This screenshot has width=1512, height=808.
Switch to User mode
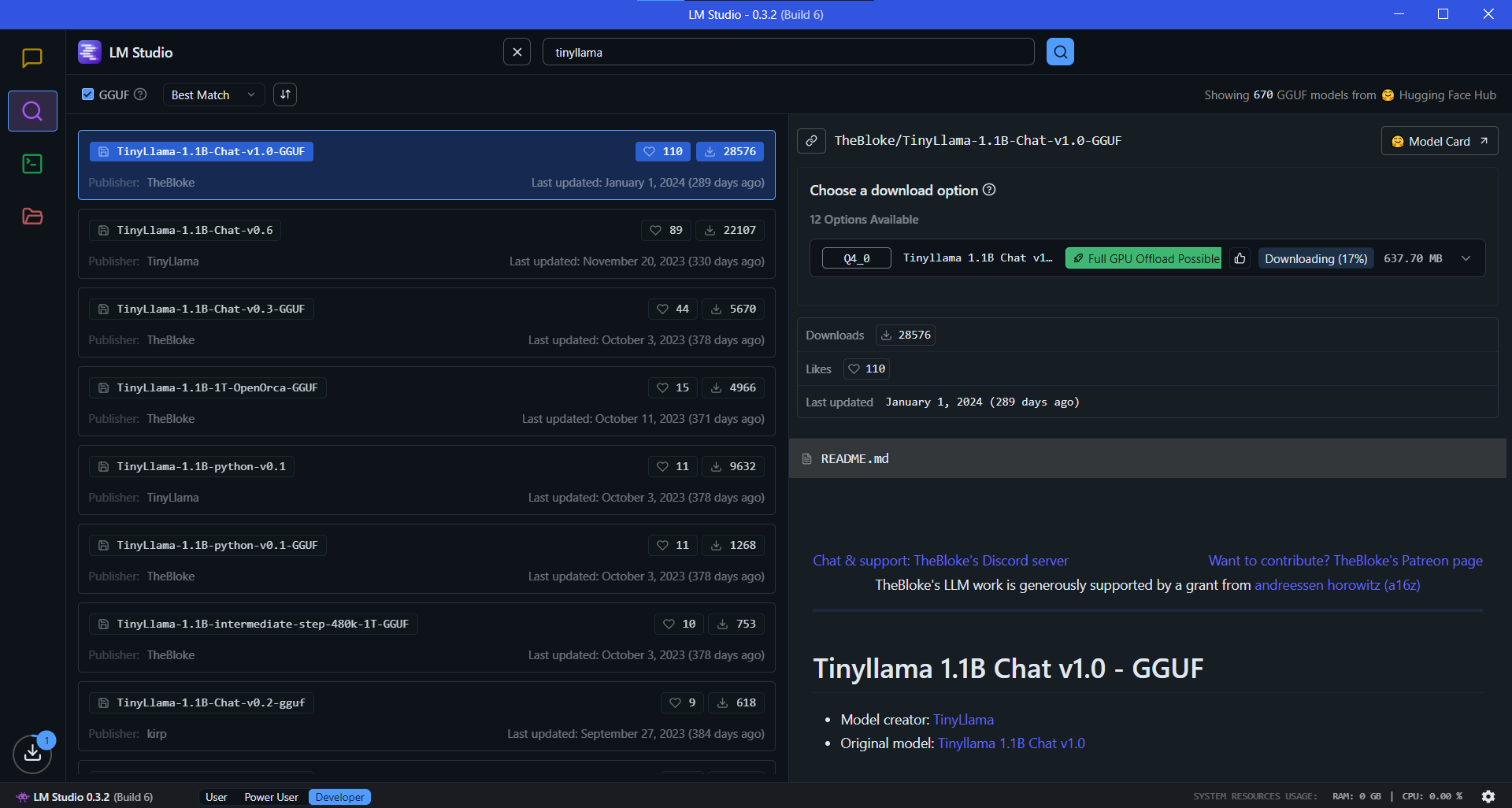217,797
